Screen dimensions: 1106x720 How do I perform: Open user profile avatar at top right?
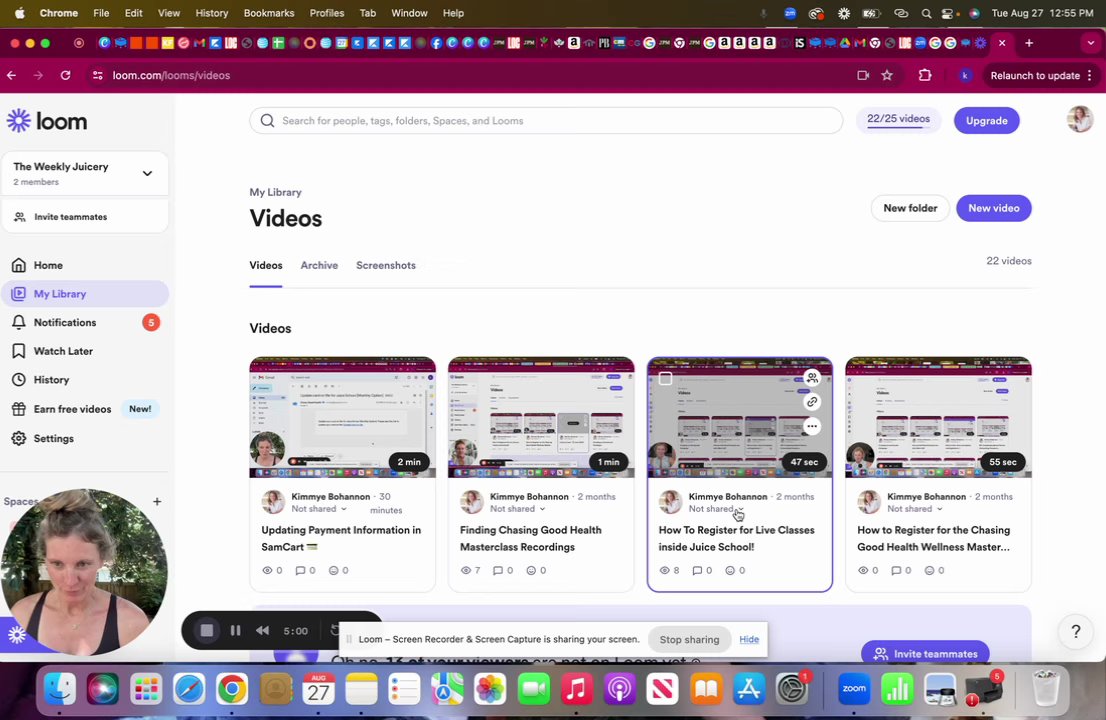pyautogui.click(x=1079, y=120)
